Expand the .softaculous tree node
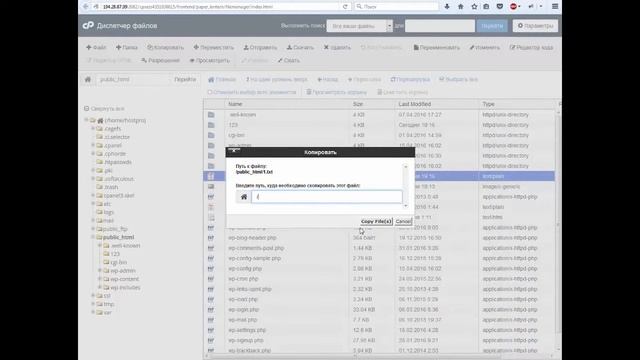This screenshot has height=360, width=640. 93,179
